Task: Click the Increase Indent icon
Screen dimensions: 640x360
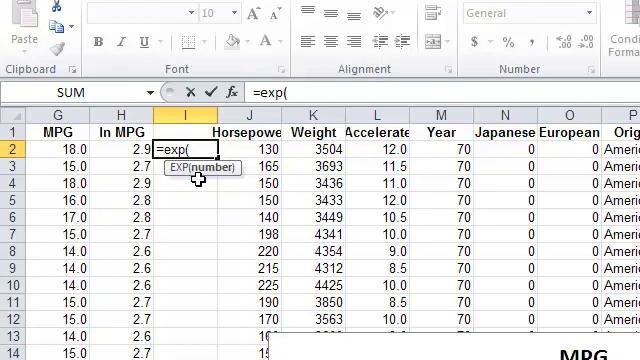Action: [x=403, y=42]
